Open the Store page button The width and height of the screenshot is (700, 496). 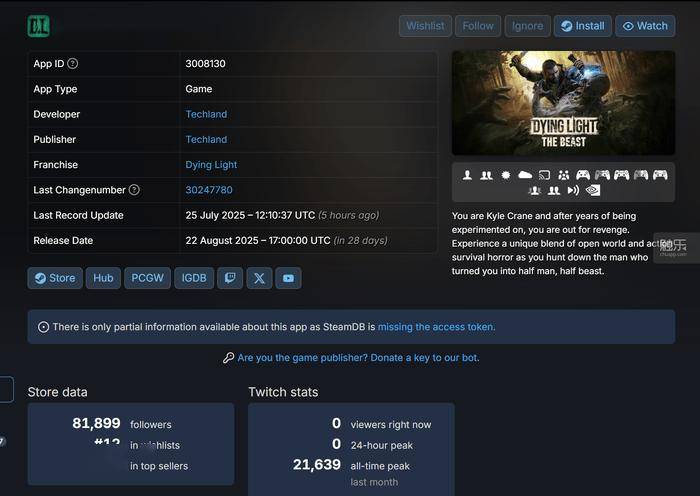coord(55,278)
